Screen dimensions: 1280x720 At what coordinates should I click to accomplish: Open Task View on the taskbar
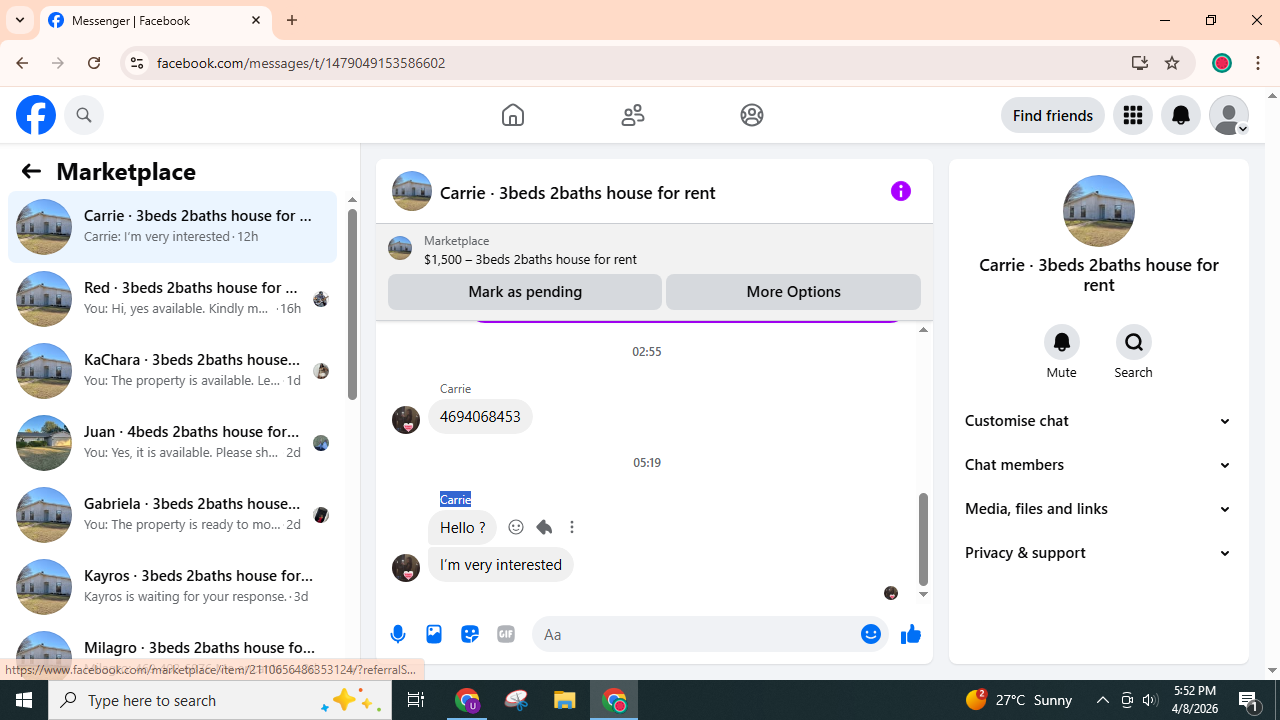(415, 700)
